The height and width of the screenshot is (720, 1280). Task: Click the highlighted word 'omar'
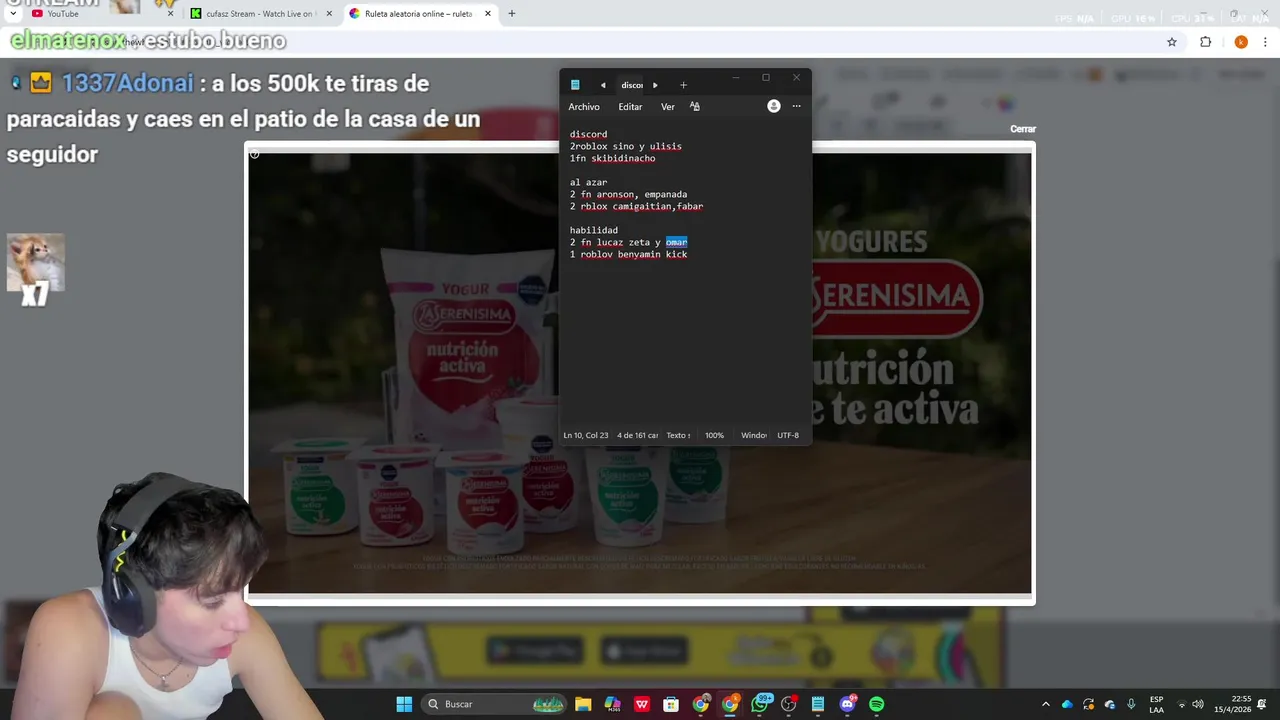click(676, 242)
